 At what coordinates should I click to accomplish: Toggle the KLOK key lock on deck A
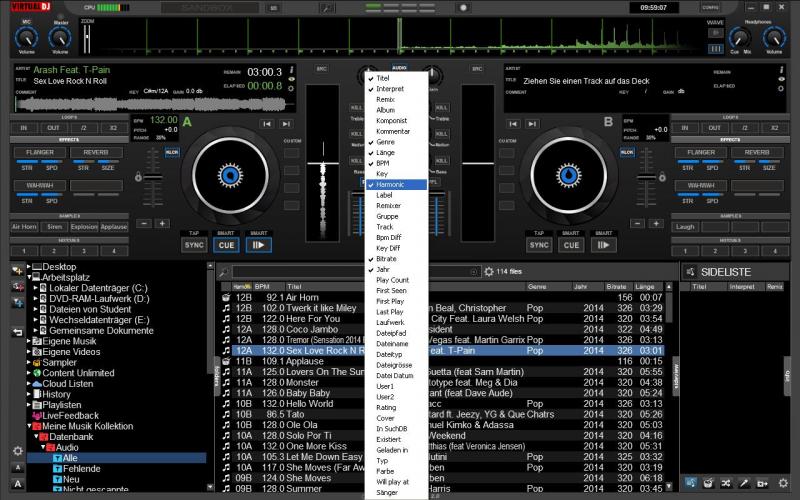pyautogui.click(x=171, y=151)
